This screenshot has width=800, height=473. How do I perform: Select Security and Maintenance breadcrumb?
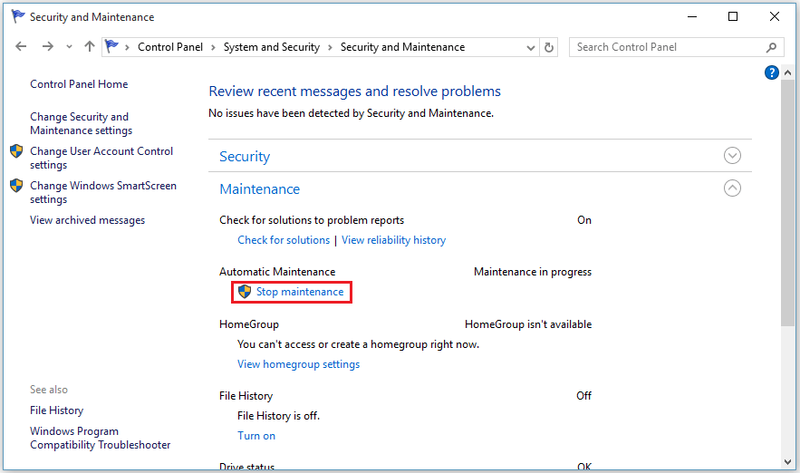[403, 47]
